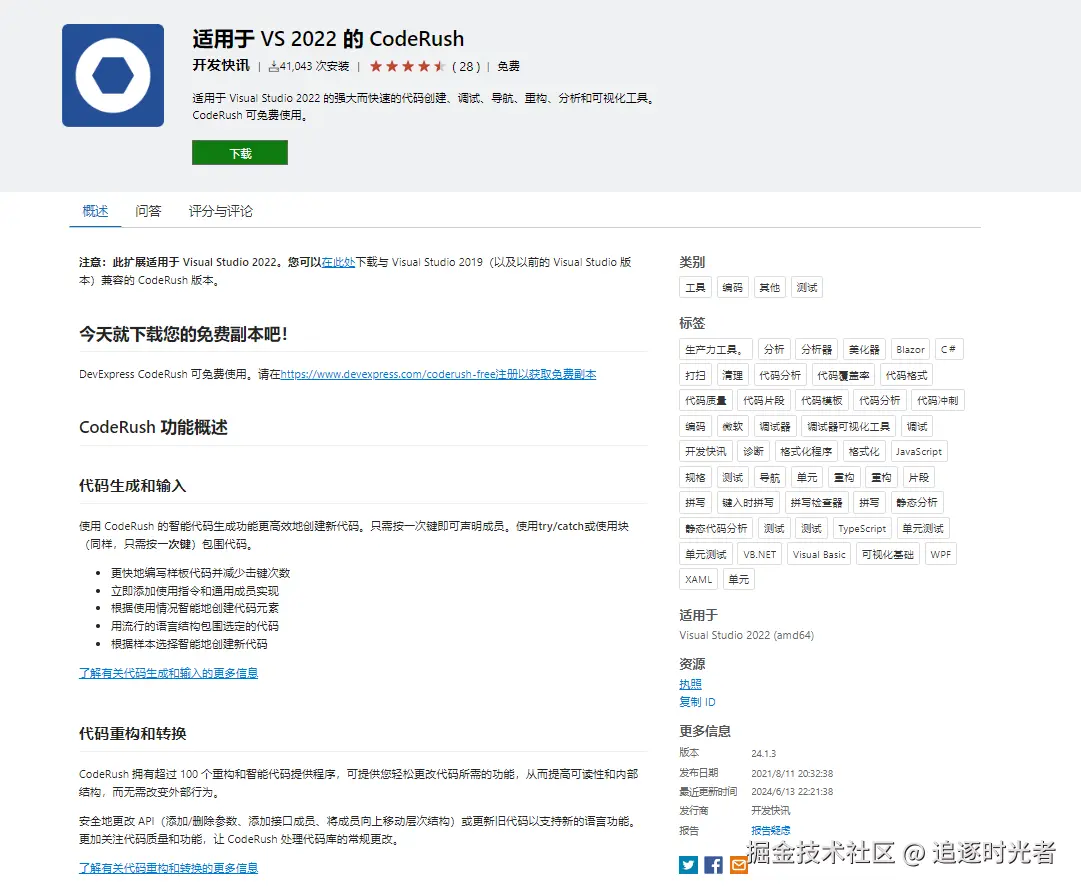Viewport: 1081px width, 891px height.
Task: Click the Visual Studio 2022 (amd64) text
Action: (x=747, y=635)
